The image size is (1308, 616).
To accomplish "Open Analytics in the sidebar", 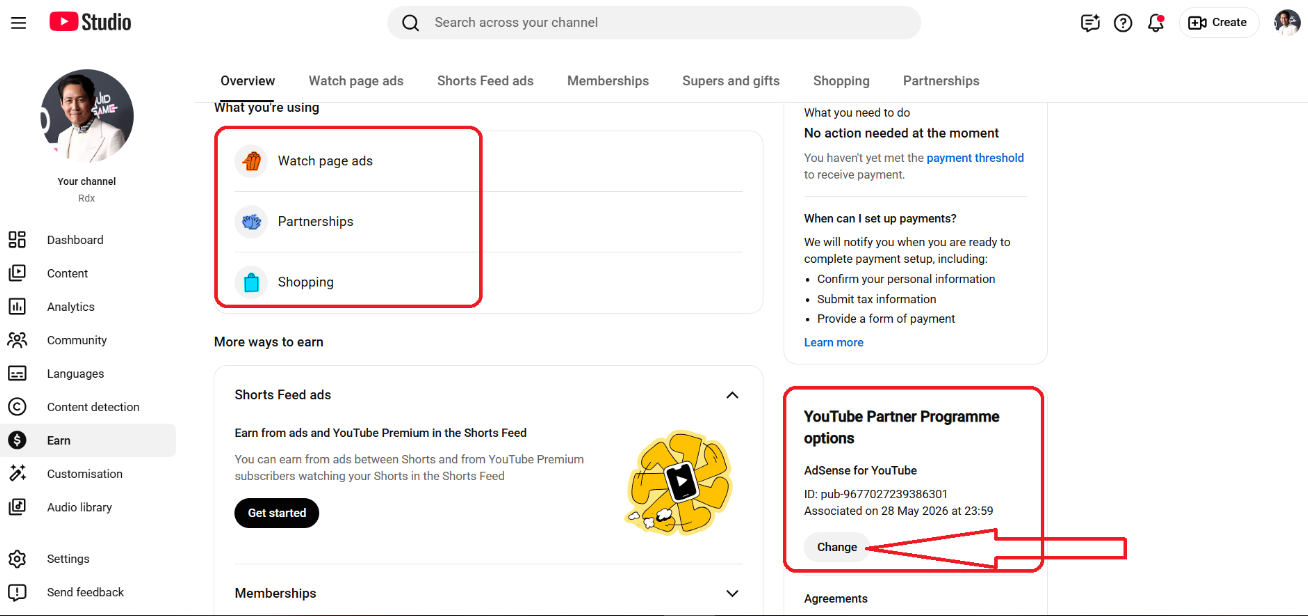I will point(88,307).
